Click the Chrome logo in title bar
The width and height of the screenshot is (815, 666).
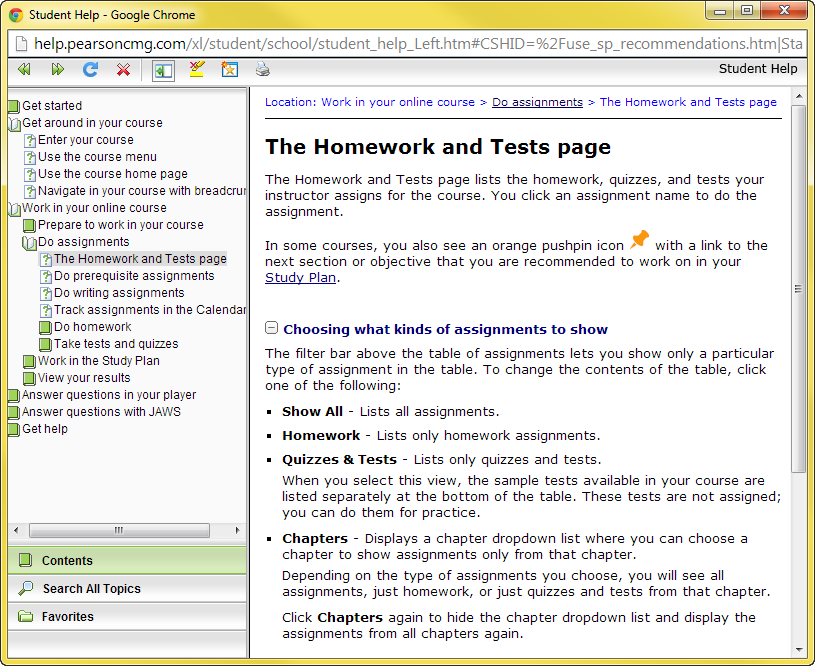(16, 15)
